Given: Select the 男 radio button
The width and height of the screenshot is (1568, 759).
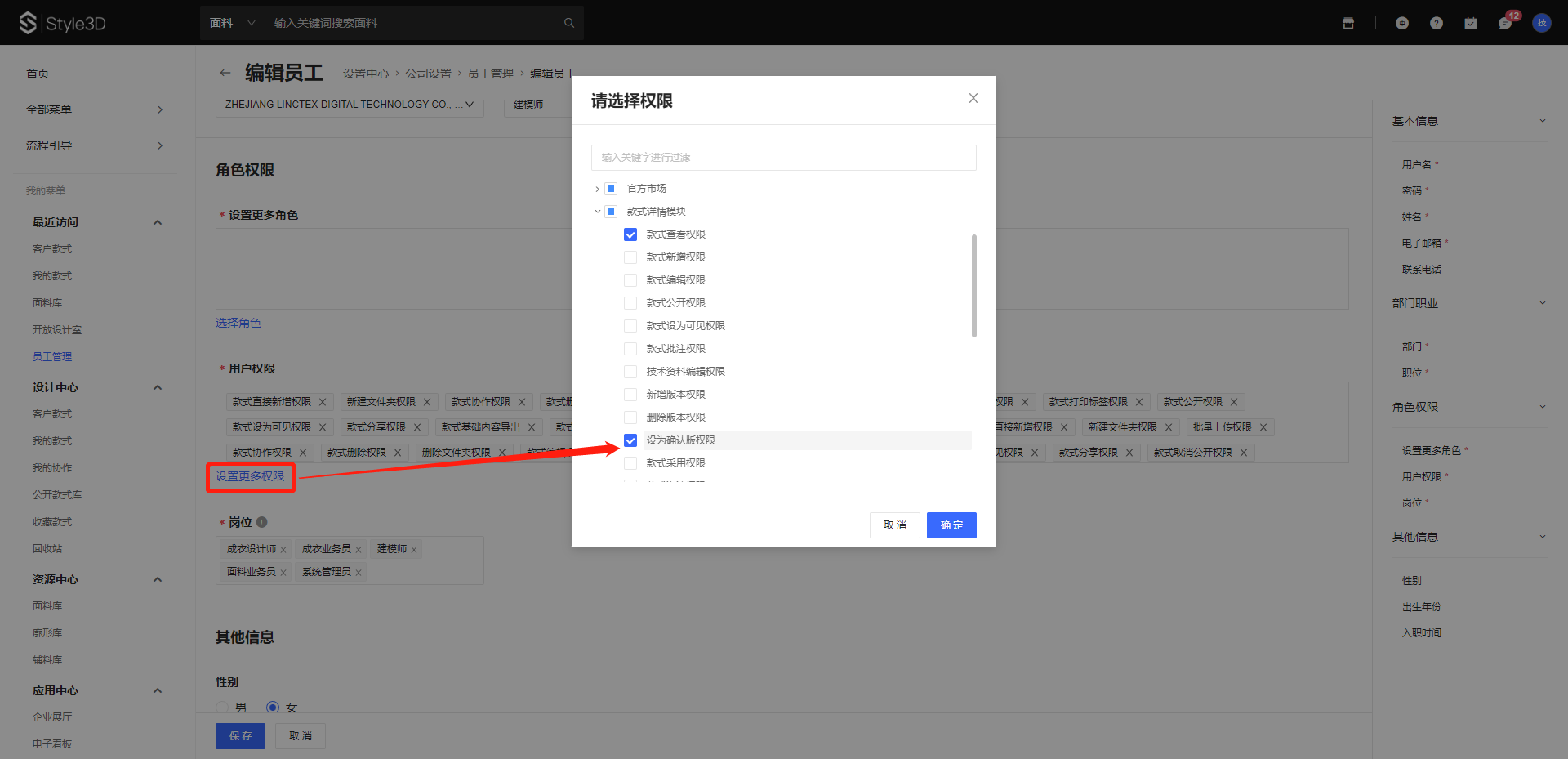Looking at the screenshot, I should click(x=222, y=708).
